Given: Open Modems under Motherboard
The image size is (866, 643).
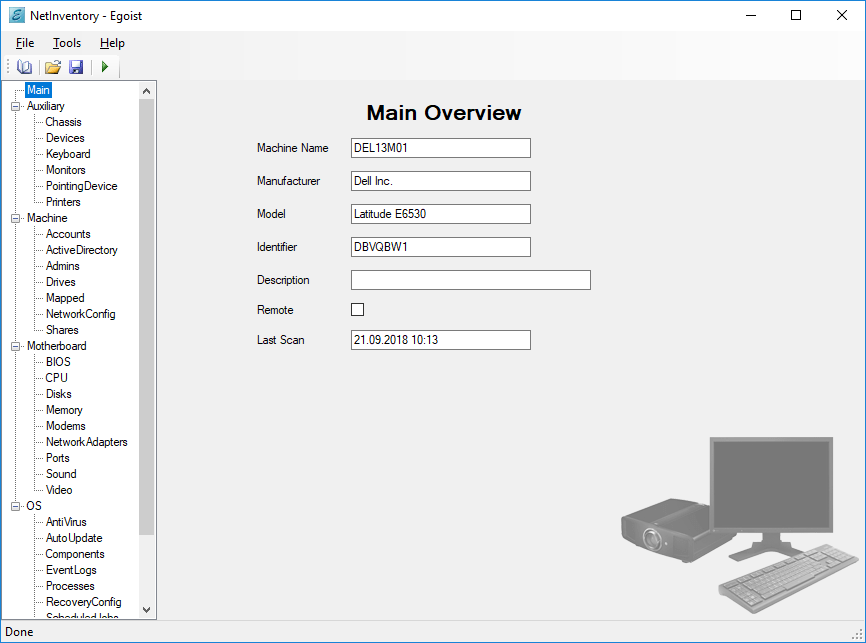Looking at the screenshot, I should [x=66, y=426].
